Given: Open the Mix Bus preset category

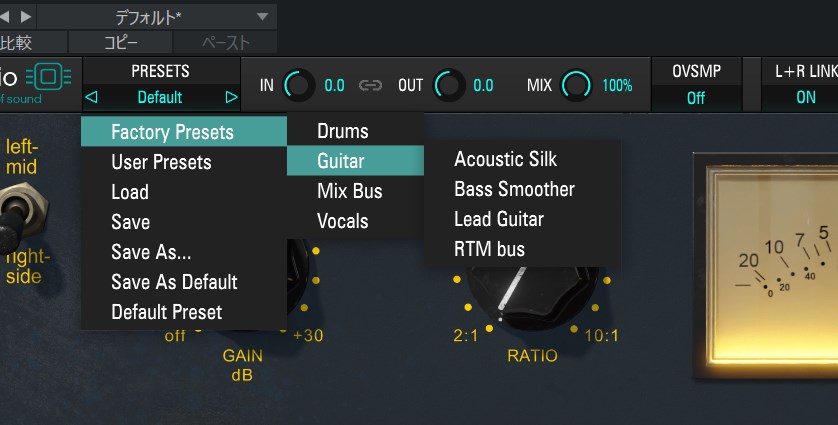Looking at the screenshot, I should pyautogui.click(x=349, y=191).
